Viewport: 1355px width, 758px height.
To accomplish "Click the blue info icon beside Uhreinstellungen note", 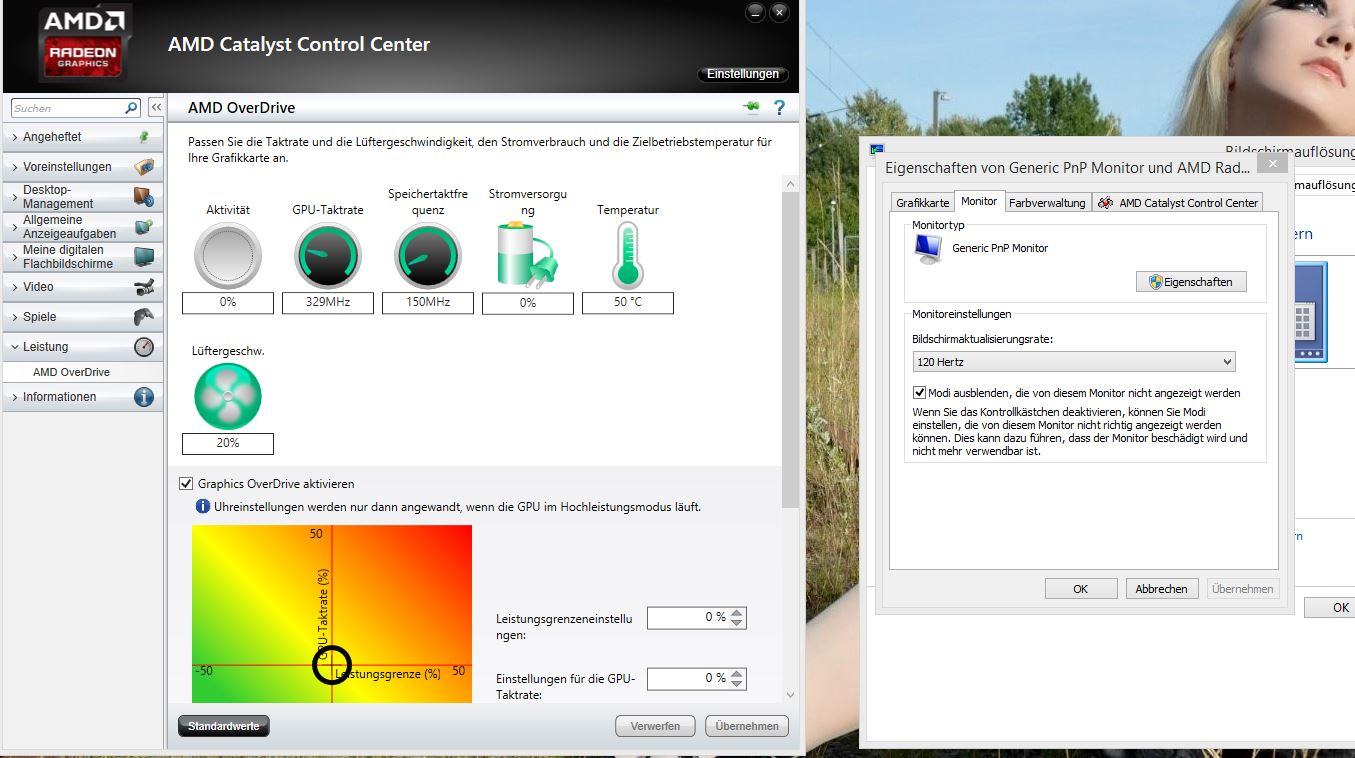I will [203, 507].
